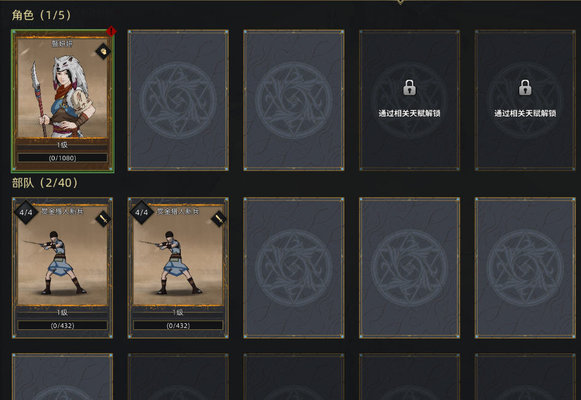Click the third empty troop slot
Image resolution: width=581 pixels, height=400 pixels.
(294, 268)
